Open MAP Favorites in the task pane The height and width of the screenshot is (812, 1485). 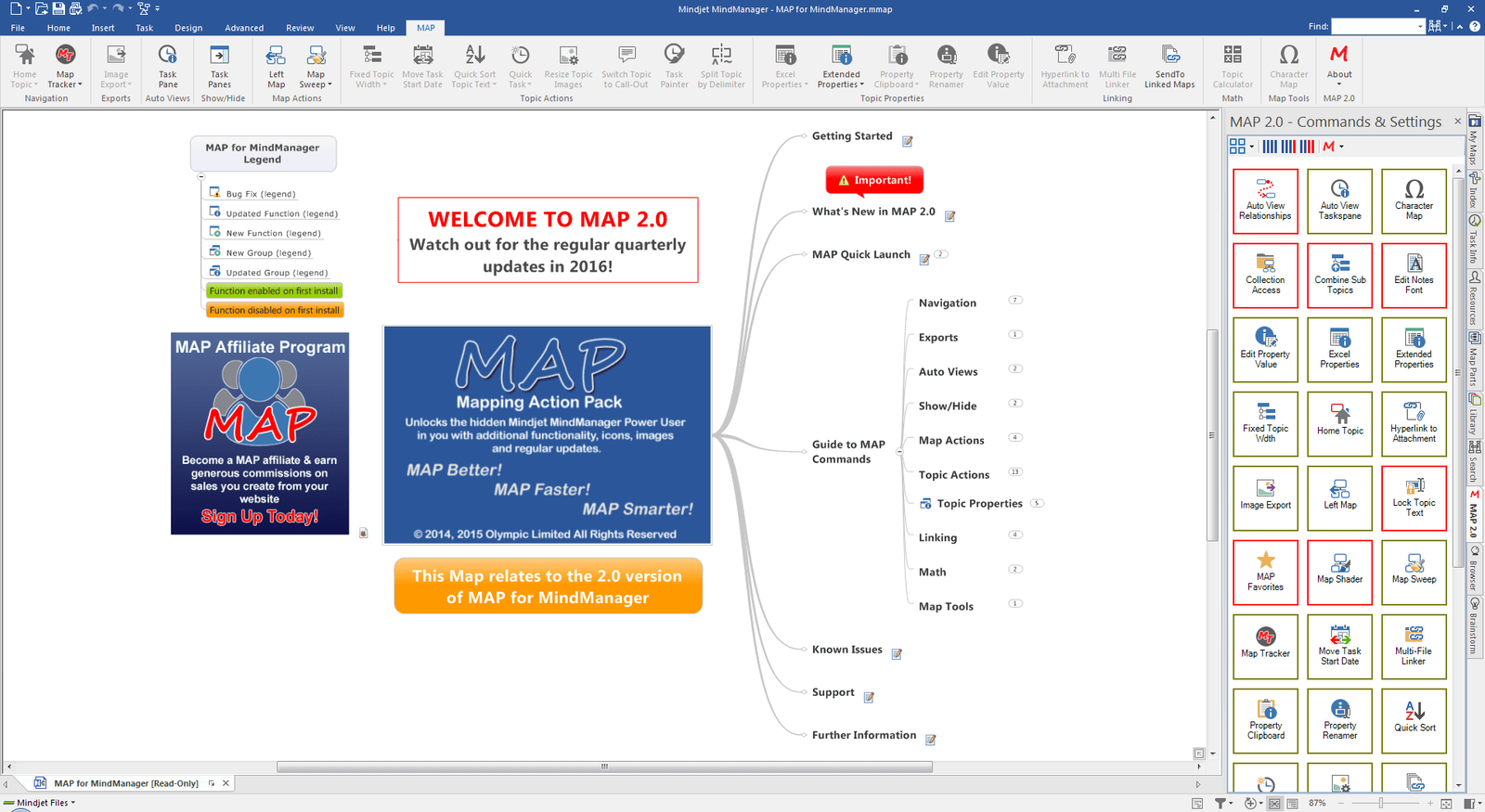(1265, 573)
